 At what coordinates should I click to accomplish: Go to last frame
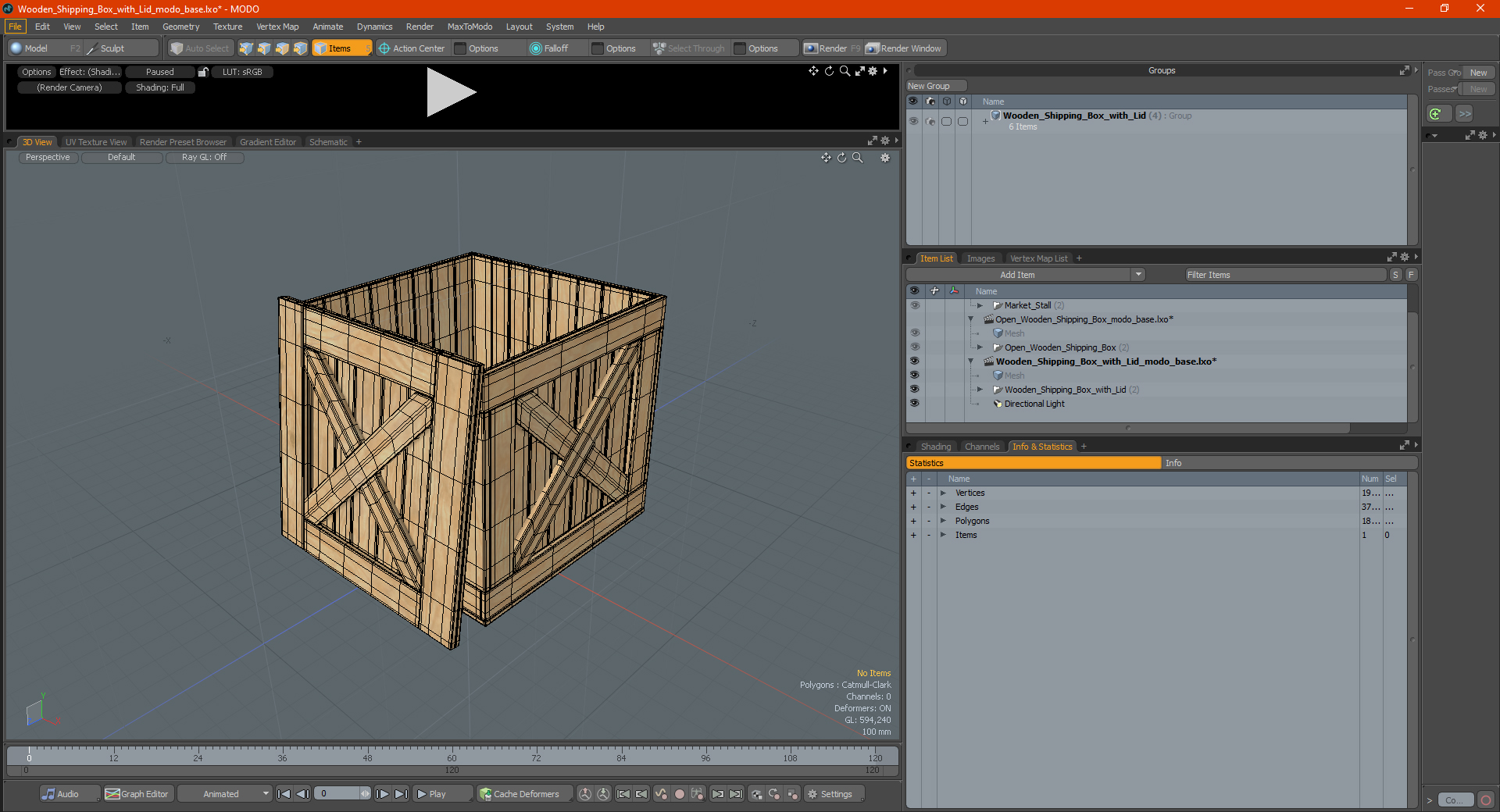pos(401,794)
